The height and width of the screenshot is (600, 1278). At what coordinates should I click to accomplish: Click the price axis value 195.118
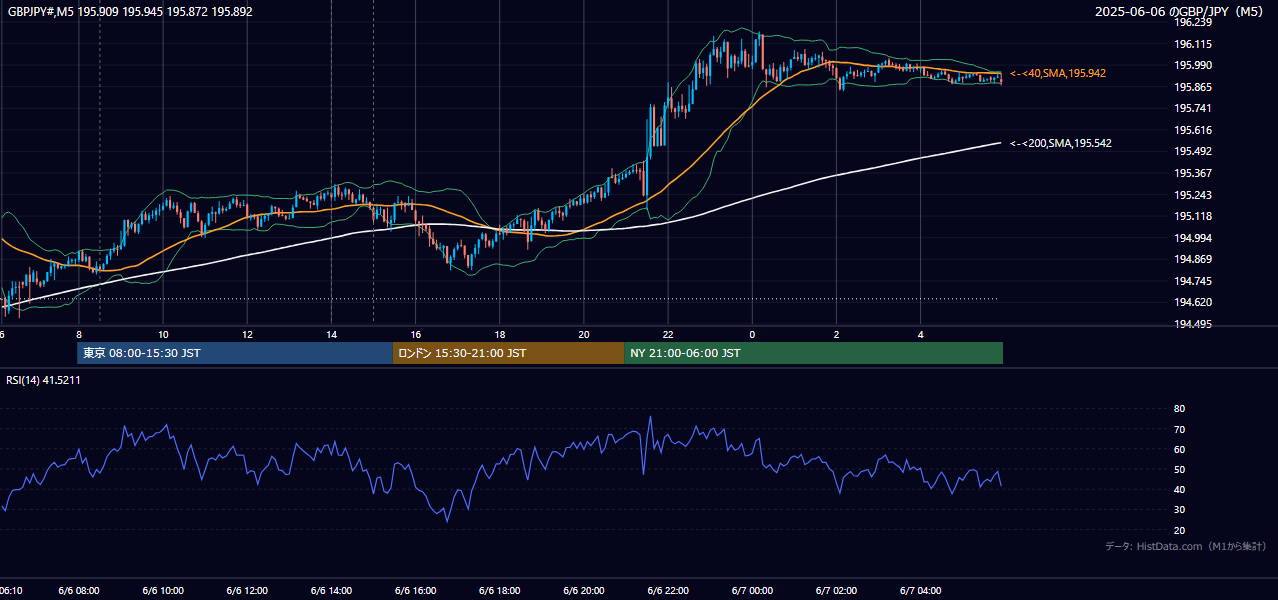[1193, 217]
